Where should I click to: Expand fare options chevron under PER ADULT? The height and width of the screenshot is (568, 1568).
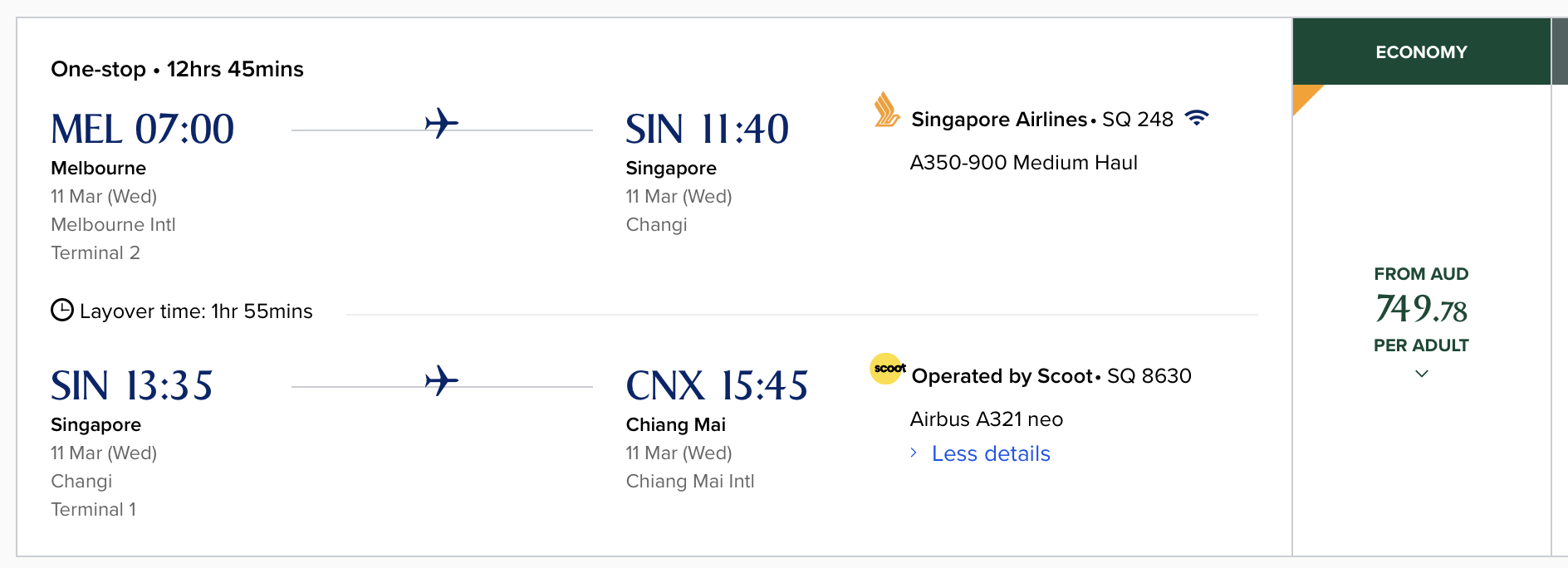pos(1421,374)
